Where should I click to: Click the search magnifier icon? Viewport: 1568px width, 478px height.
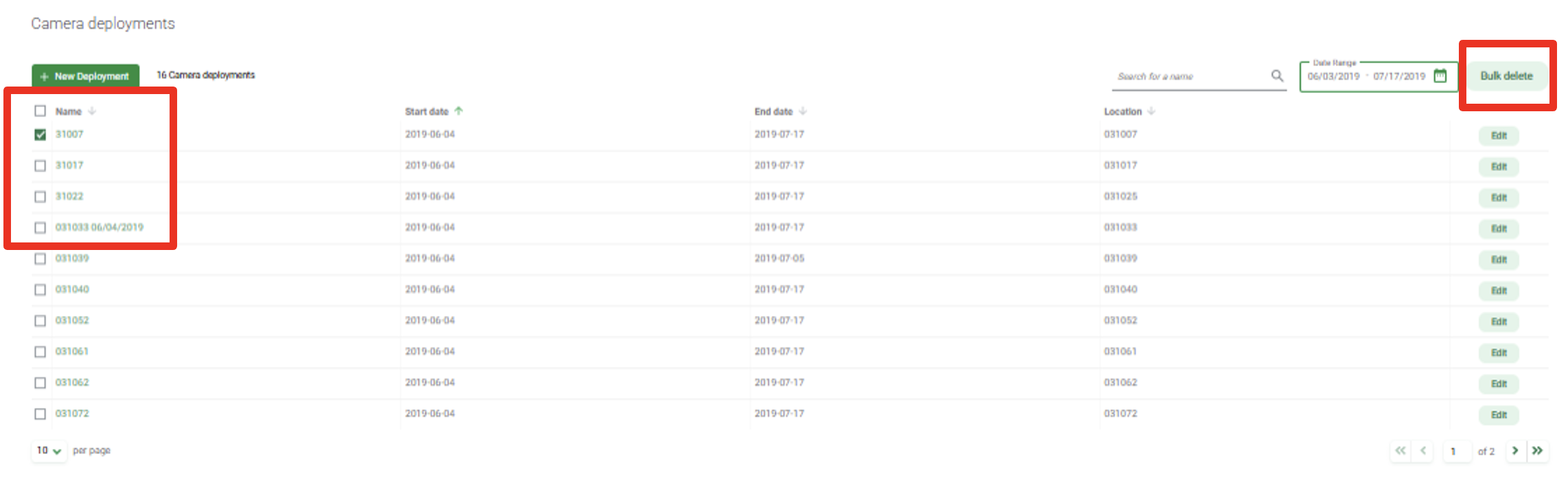tap(1277, 76)
